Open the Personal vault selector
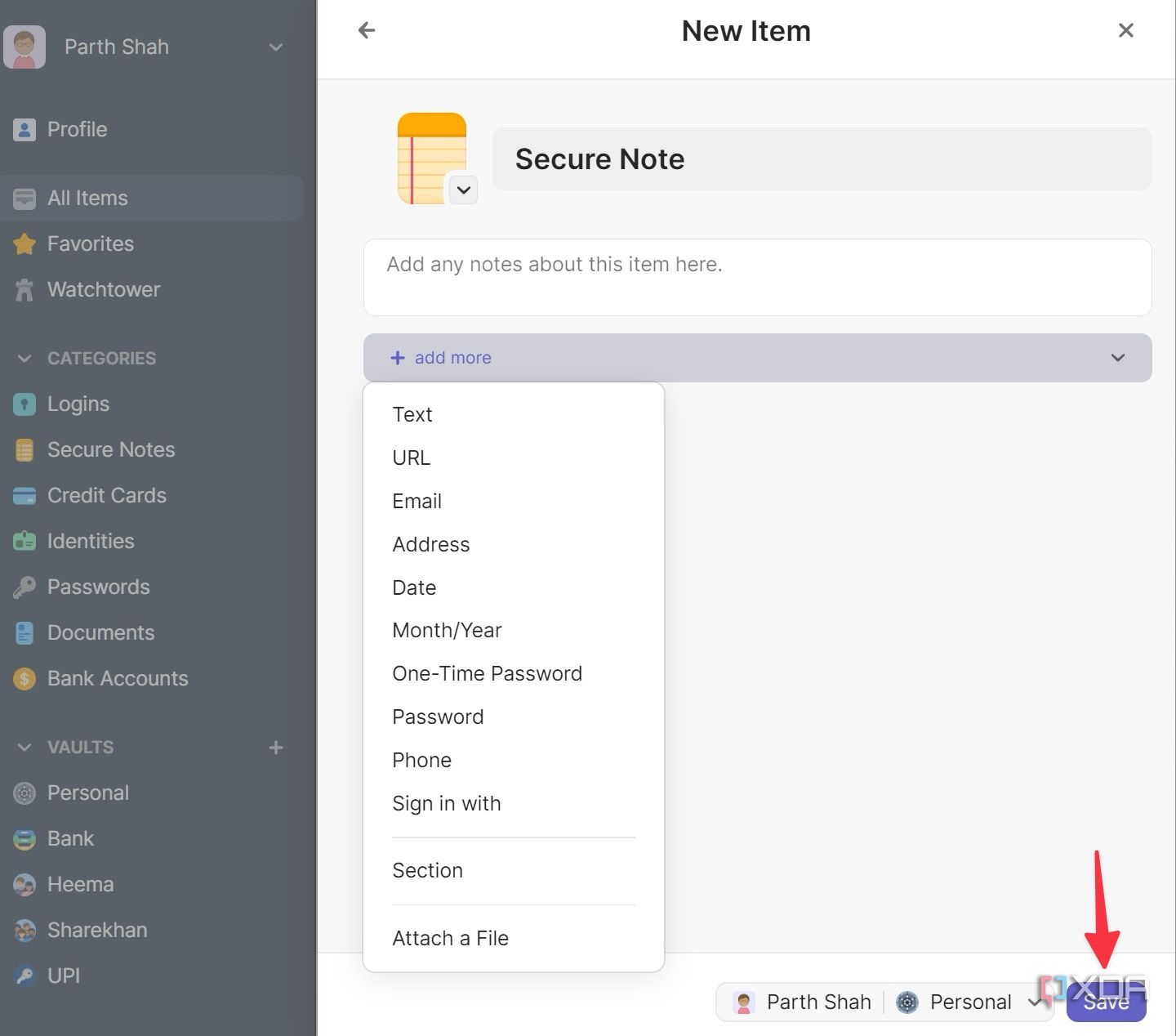1176x1036 pixels. click(970, 1002)
